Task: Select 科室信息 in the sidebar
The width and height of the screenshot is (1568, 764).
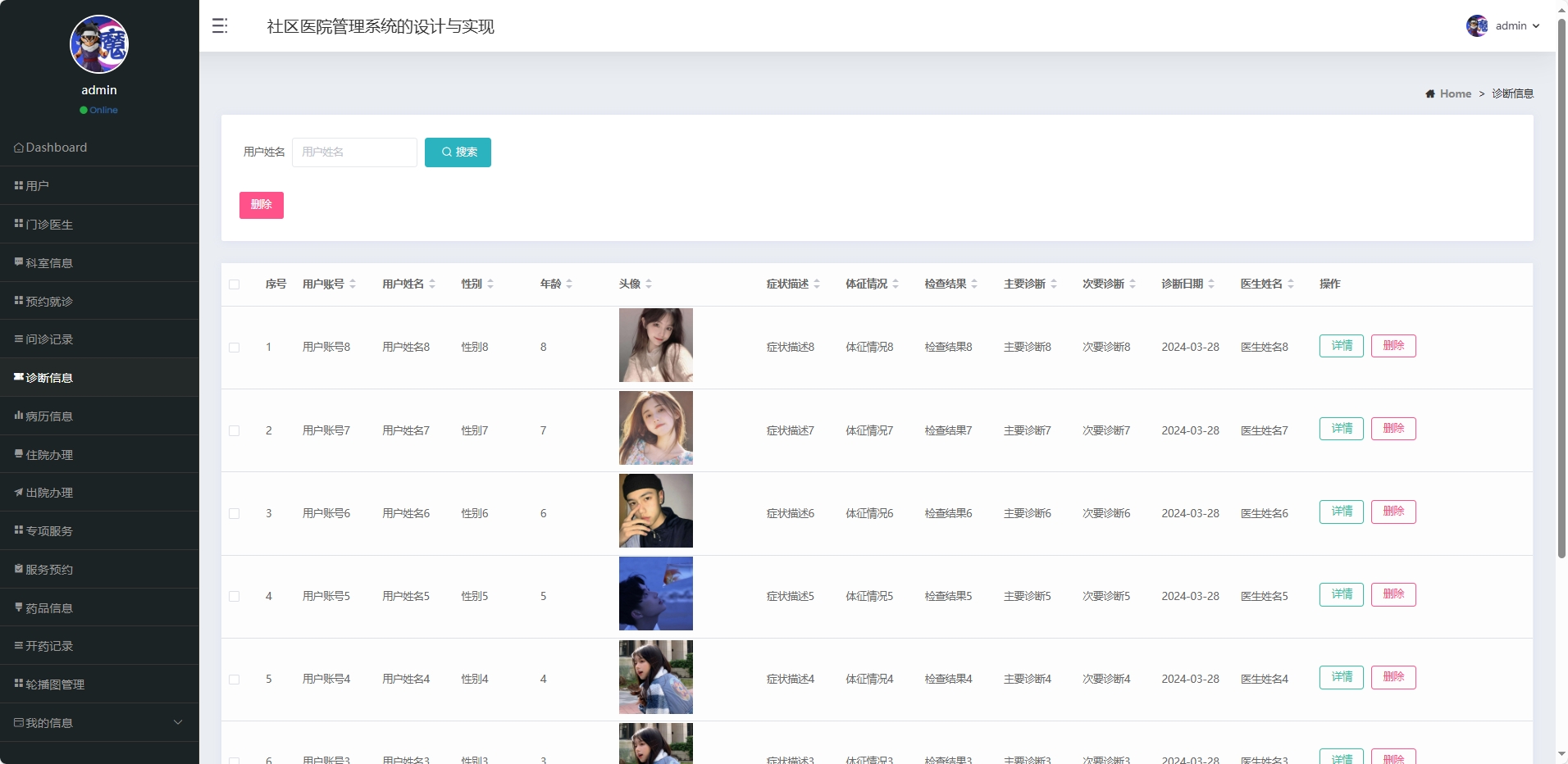Action: [99, 262]
